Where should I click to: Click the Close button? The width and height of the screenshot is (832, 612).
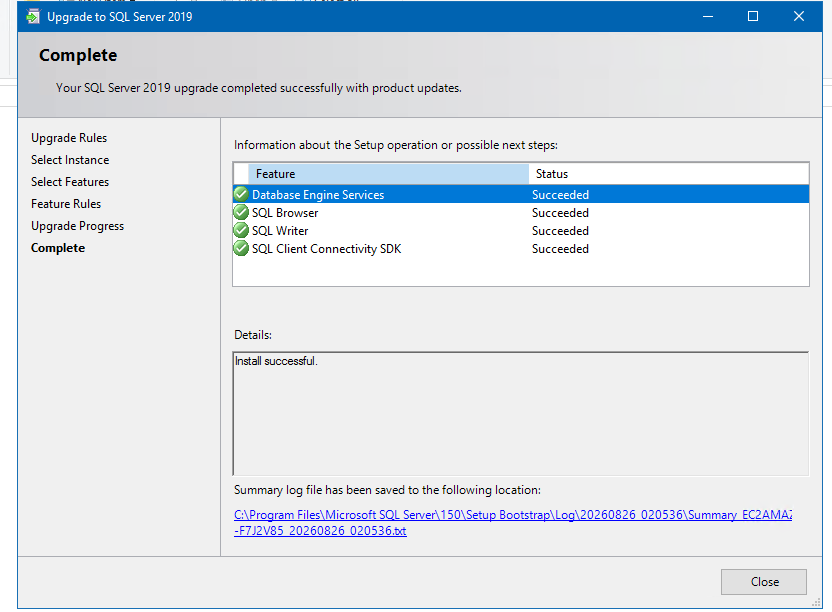coord(764,582)
